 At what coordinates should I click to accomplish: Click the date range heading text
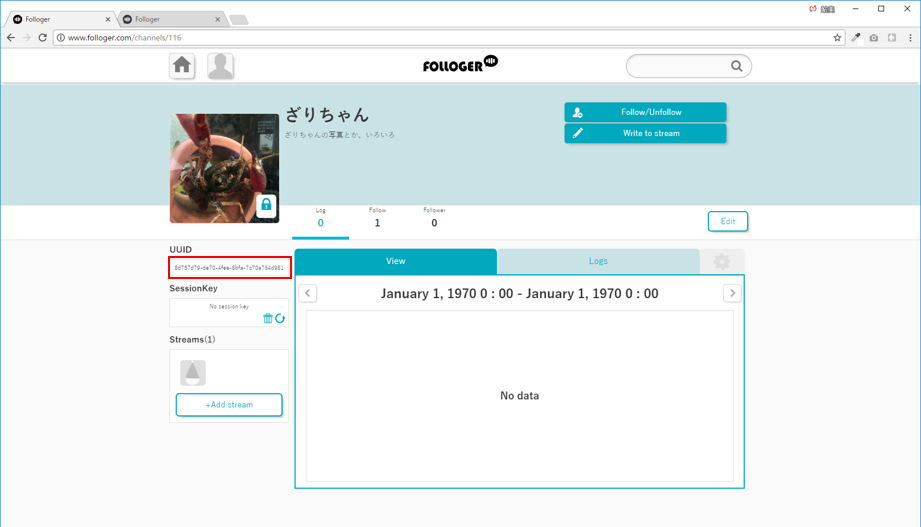click(x=519, y=294)
